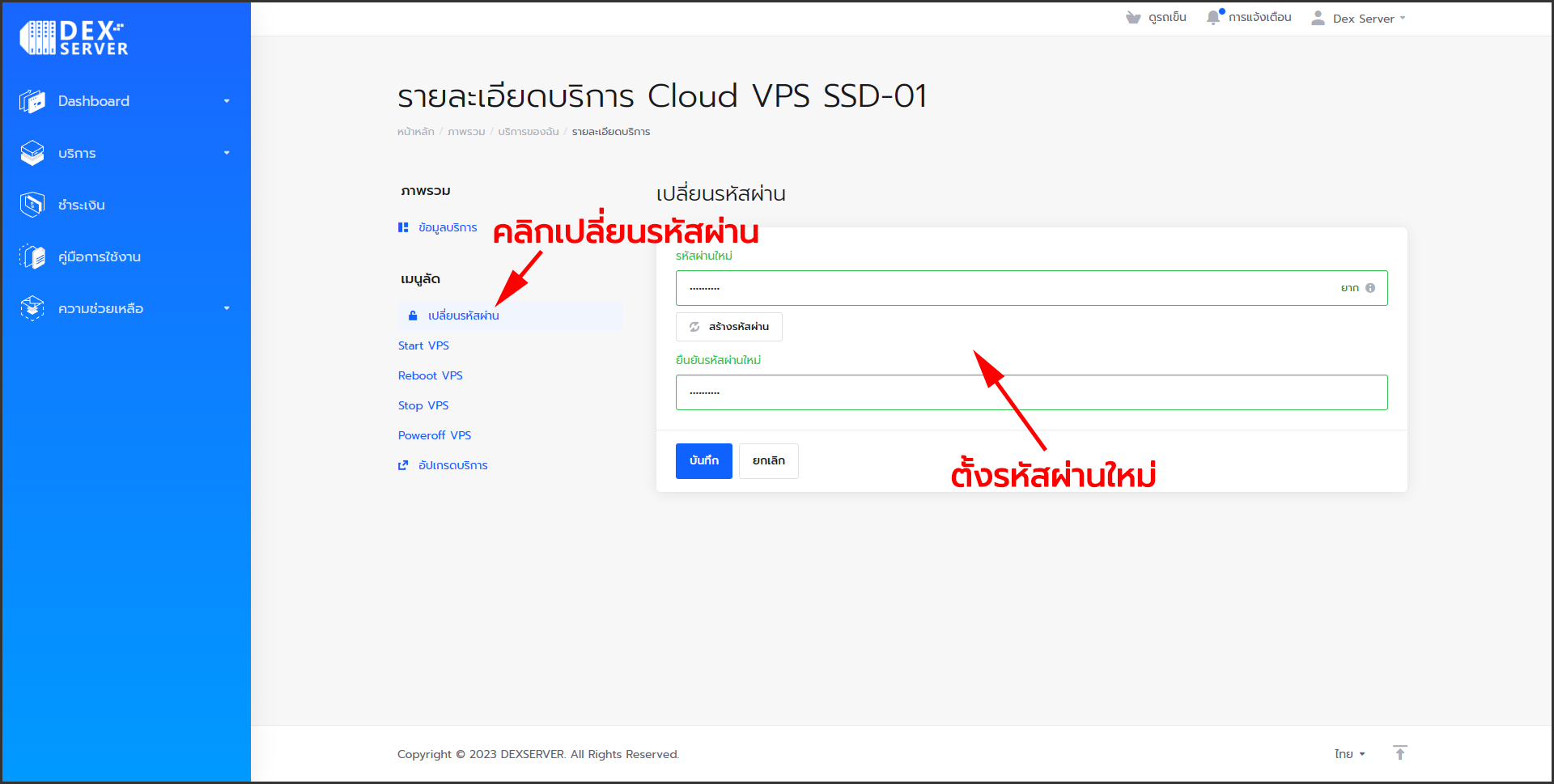Click the DEX SERVER logo
1554x784 pixels.
pos(71,37)
